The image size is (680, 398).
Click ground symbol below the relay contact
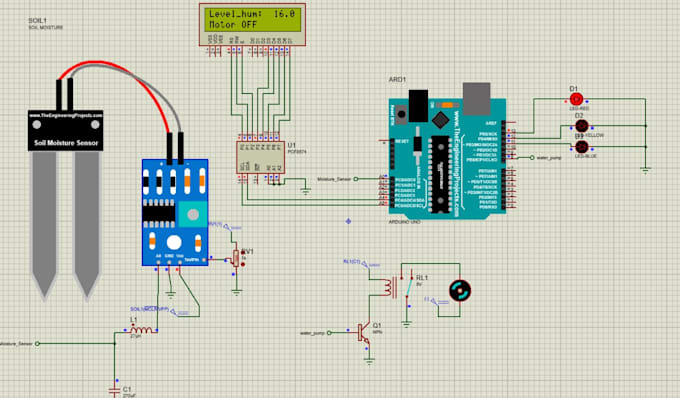(x=406, y=323)
